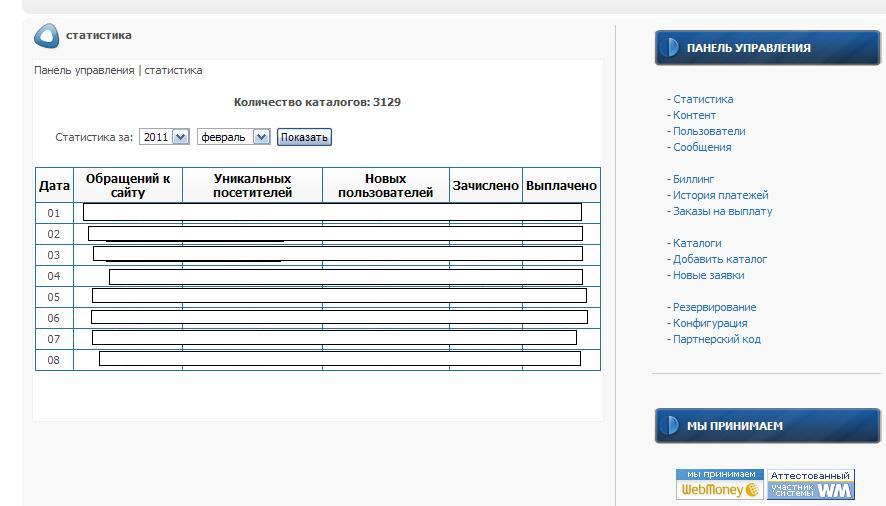Open the февраль month dropdown

(x=233, y=137)
